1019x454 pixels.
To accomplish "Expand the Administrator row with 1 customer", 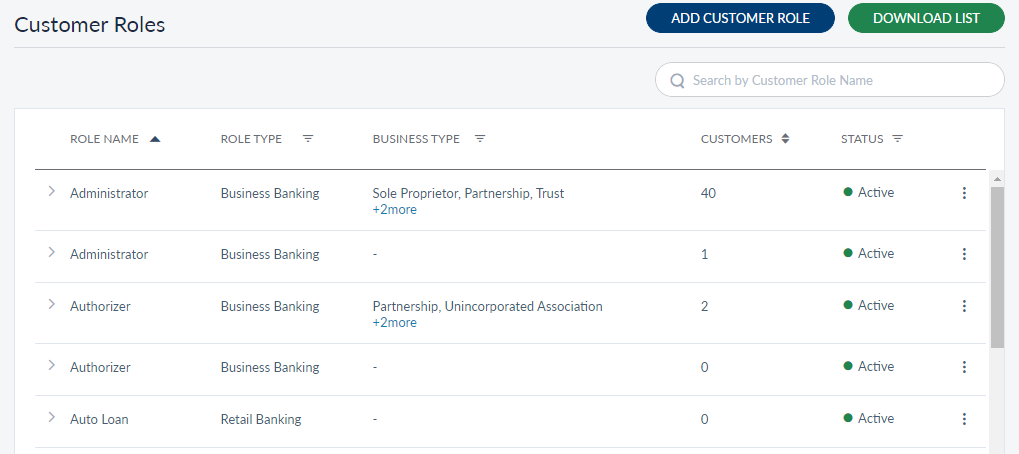I will [51, 253].
